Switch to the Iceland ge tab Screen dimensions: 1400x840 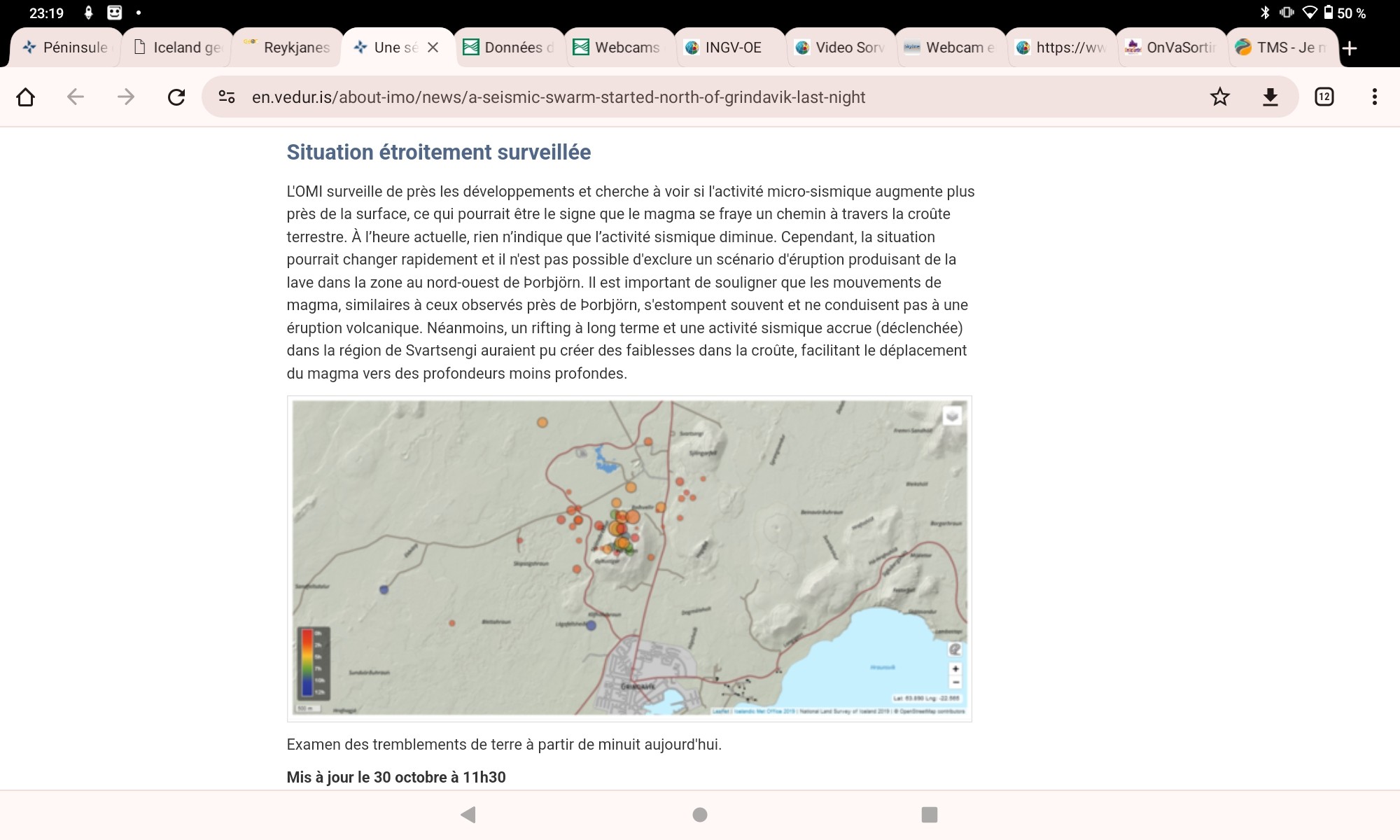(x=178, y=48)
